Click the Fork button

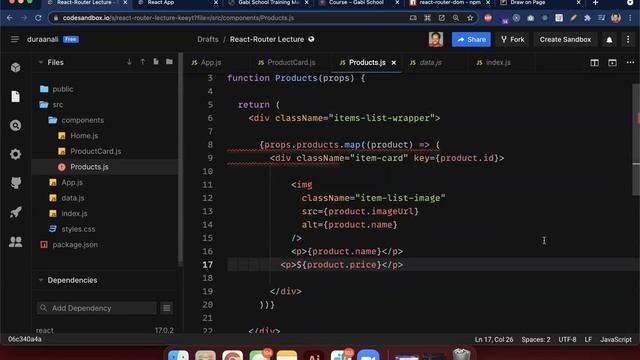(x=512, y=40)
